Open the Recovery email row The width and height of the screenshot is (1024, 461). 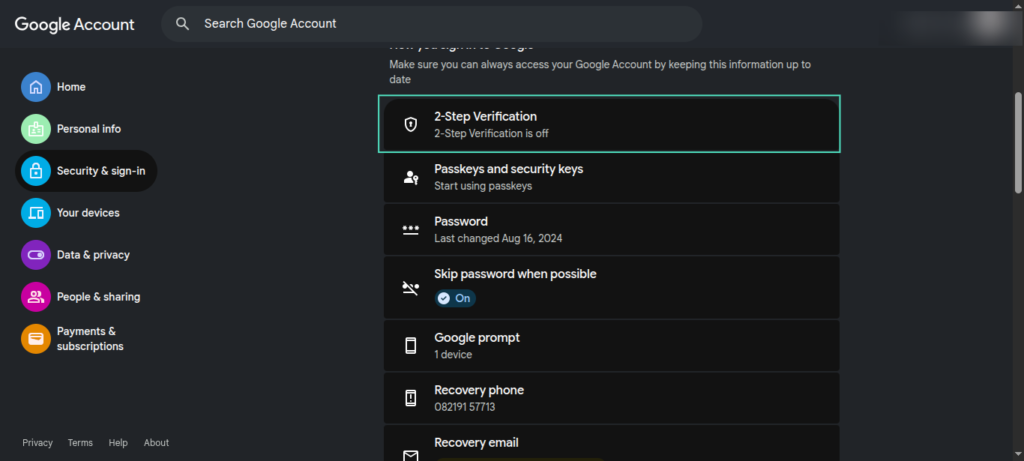pos(610,444)
